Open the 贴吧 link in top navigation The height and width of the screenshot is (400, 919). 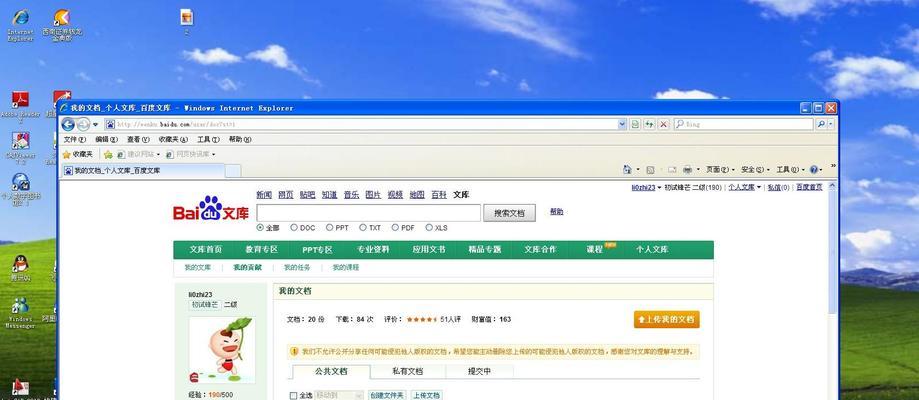pos(307,195)
